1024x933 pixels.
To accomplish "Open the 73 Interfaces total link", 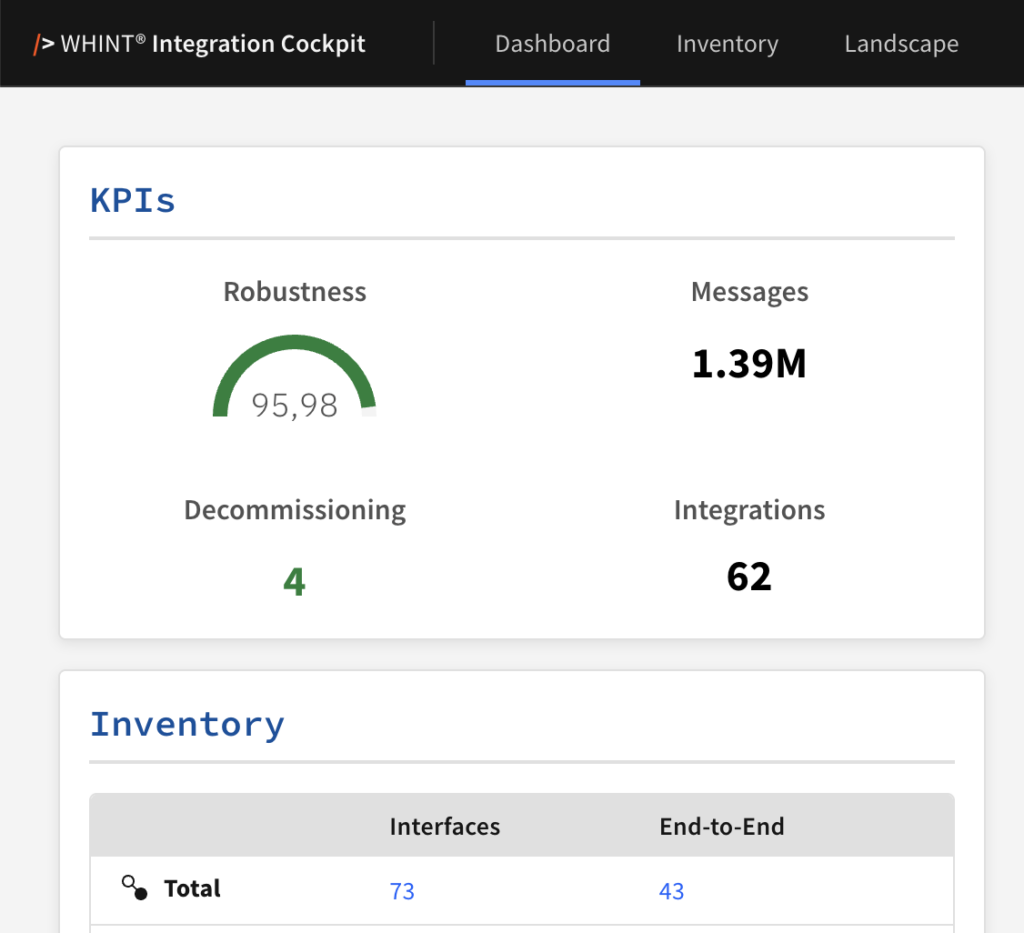I will click(x=402, y=891).
